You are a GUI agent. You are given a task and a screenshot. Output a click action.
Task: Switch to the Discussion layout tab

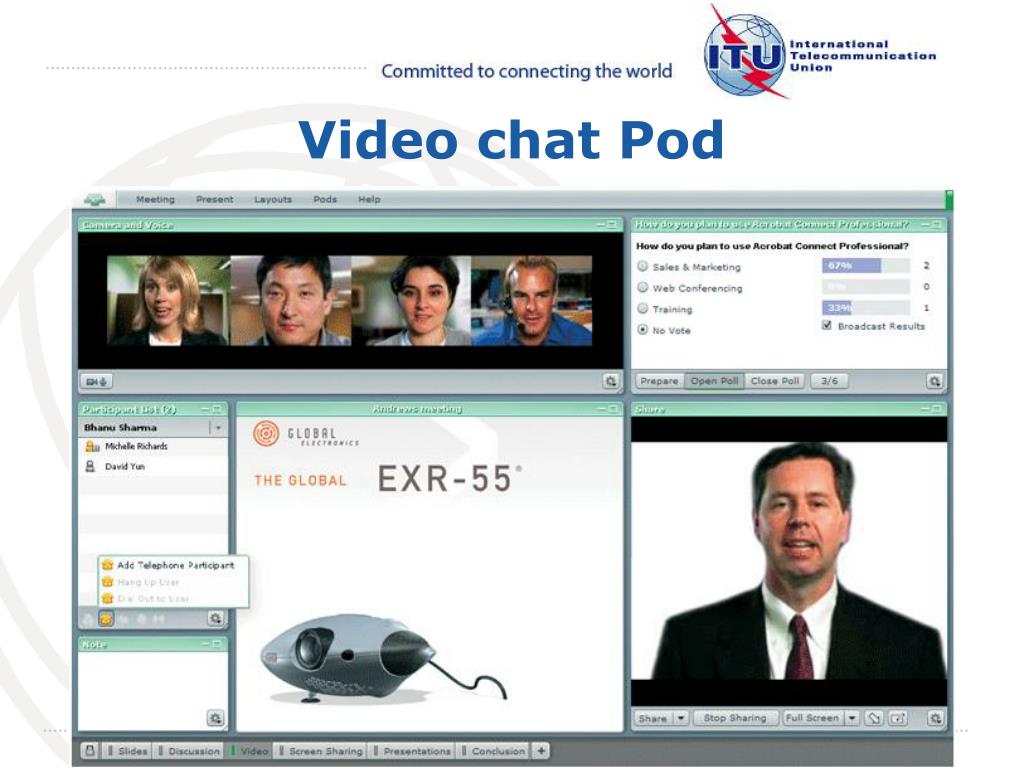(x=189, y=751)
